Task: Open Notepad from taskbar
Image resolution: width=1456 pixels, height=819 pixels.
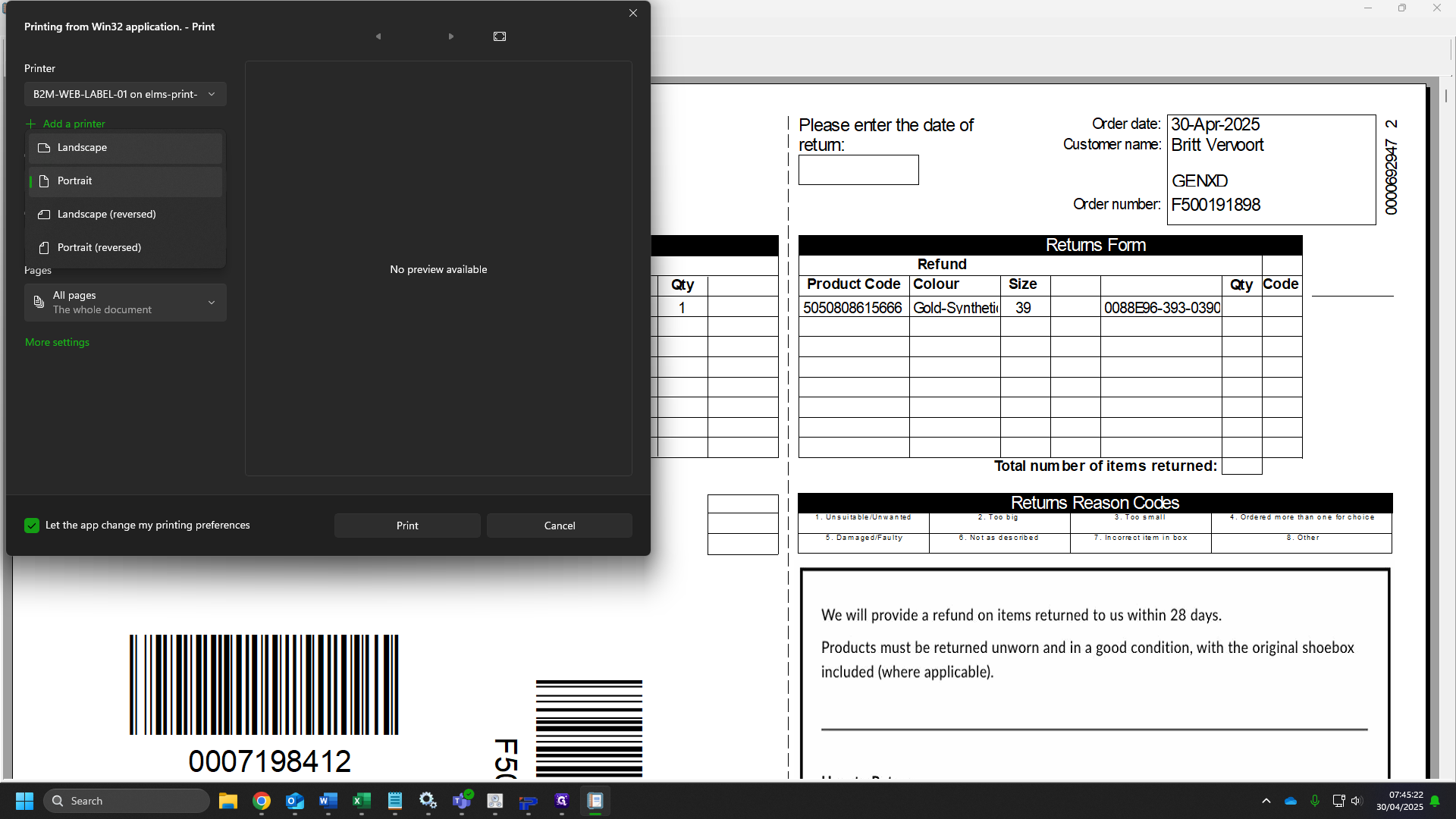Action: coord(395,801)
